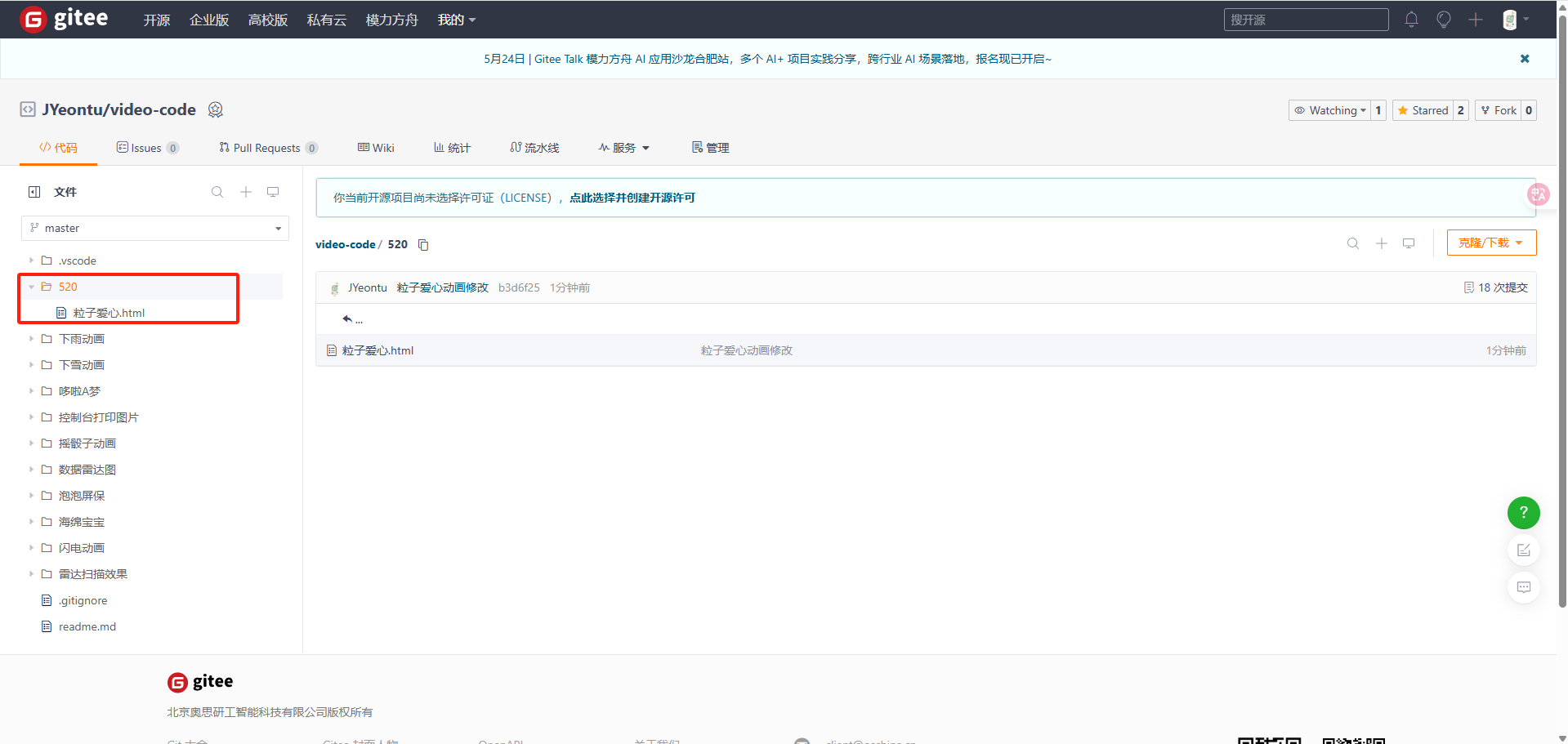Viewport: 1568px width, 744px height.
Task: Collapse the 520 folder
Action: pyautogui.click(x=32, y=287)
